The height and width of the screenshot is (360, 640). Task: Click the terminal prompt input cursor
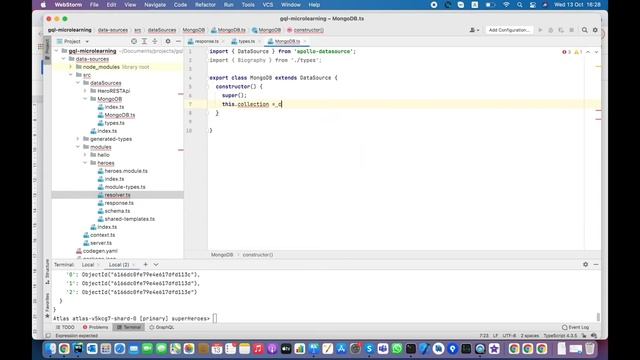pyautogui.click(x=215, y=318)
